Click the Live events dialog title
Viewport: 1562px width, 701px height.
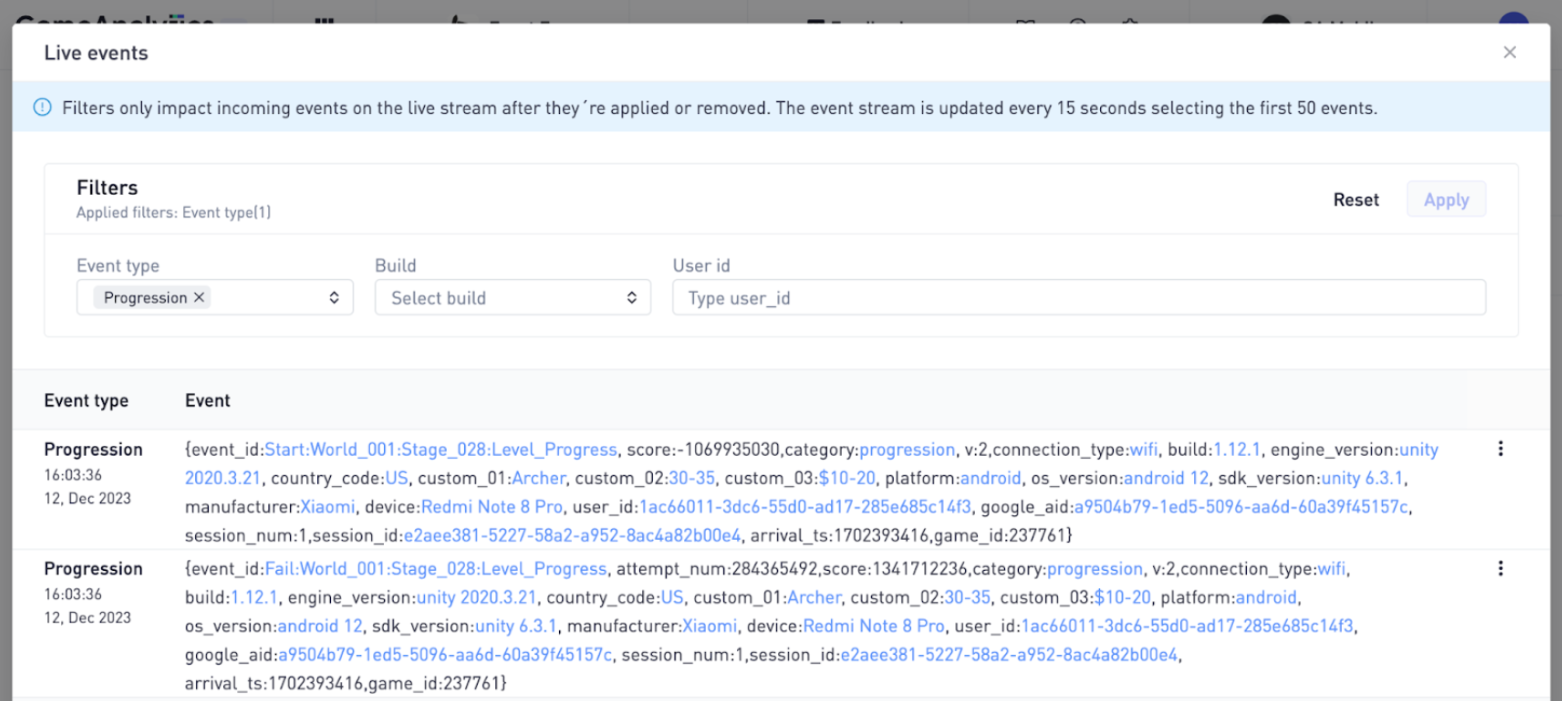pos(96,53)
